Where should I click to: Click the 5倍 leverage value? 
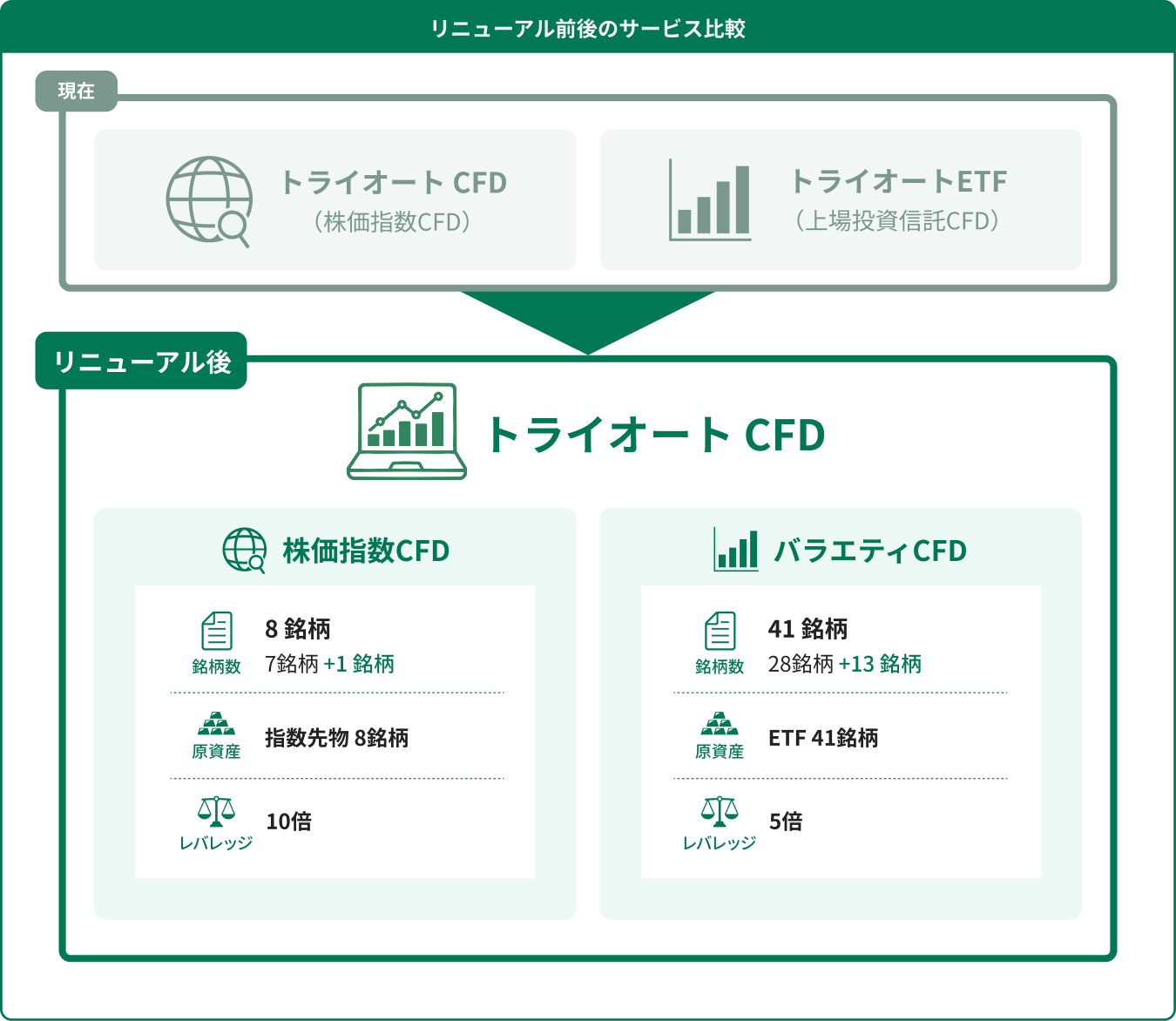[786, 822]
